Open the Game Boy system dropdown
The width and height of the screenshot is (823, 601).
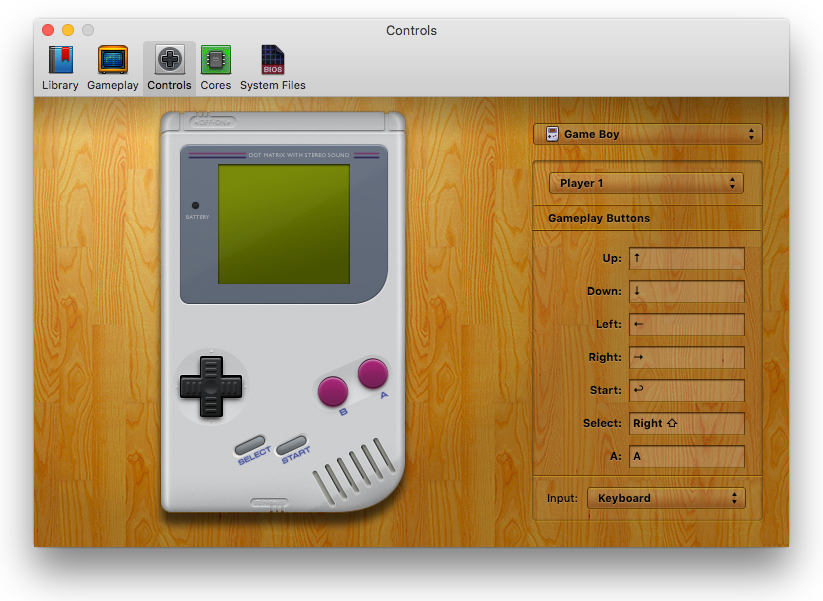tap(648, 134)
